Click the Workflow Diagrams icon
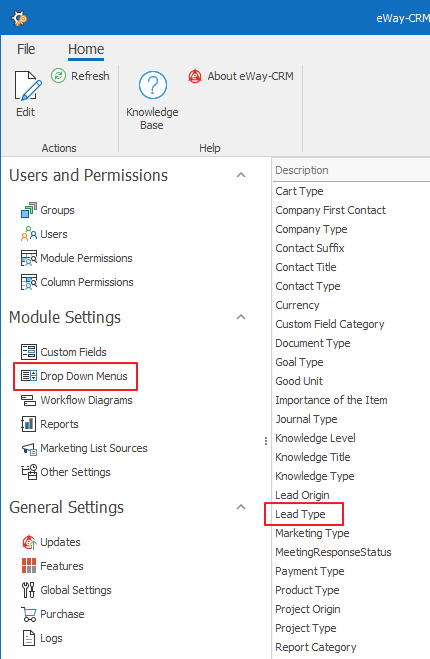This screenshot has width=430, height=659. (29, 400)
